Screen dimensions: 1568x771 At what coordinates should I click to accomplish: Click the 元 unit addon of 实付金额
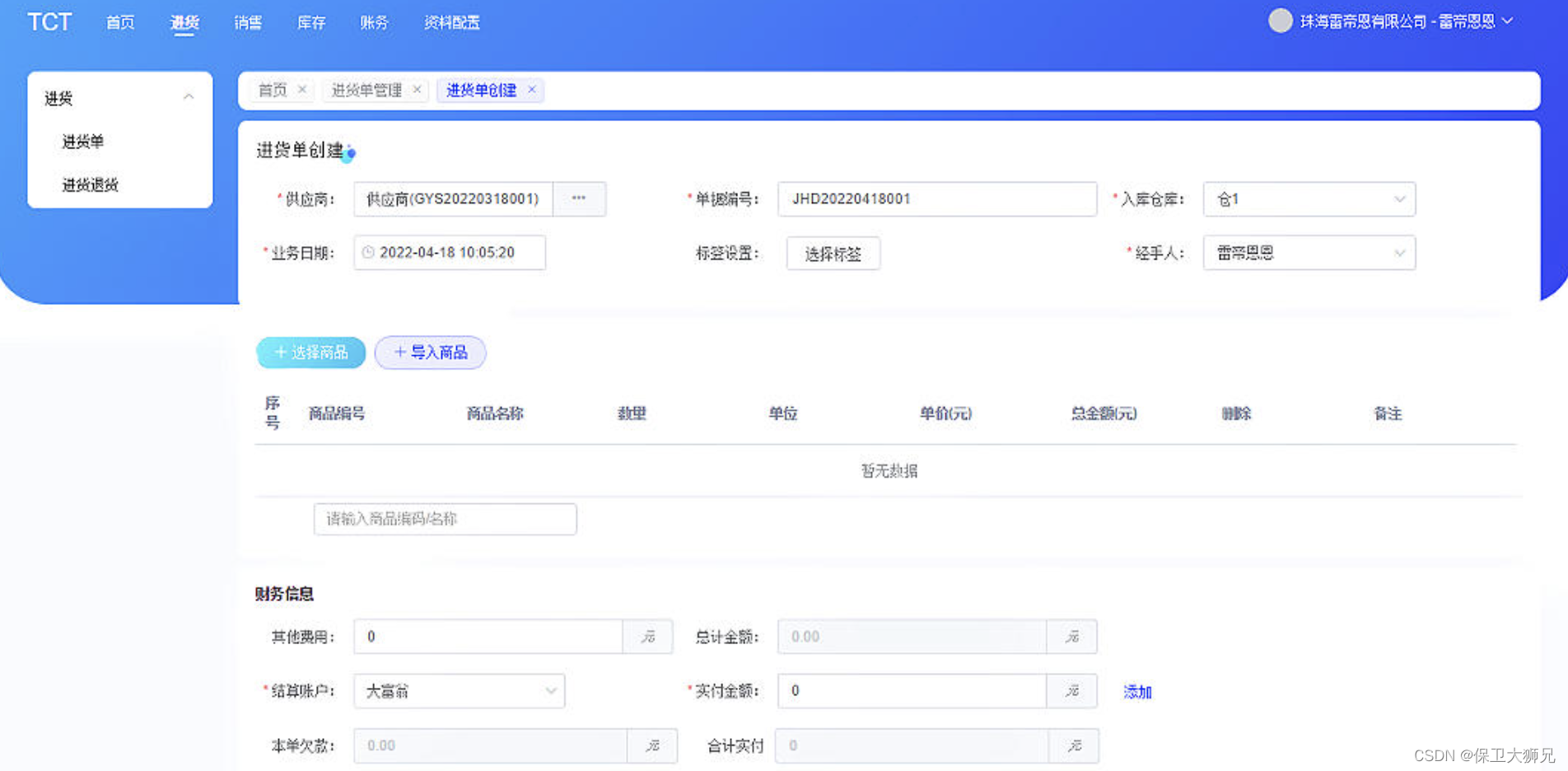coord(1071,691)
